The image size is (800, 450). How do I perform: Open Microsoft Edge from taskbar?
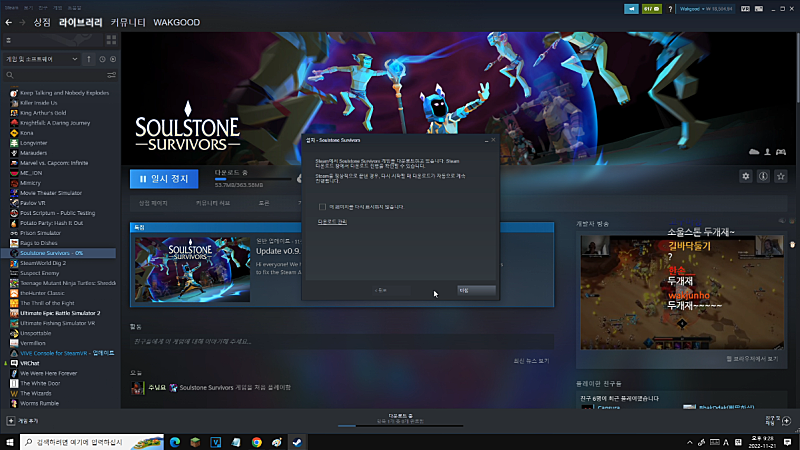(x=175, y=442)
